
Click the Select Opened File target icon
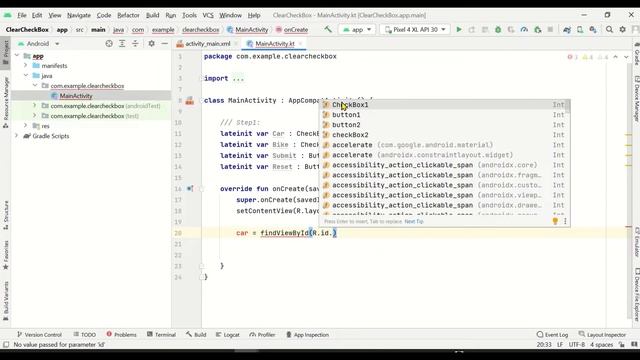[109, 43]
